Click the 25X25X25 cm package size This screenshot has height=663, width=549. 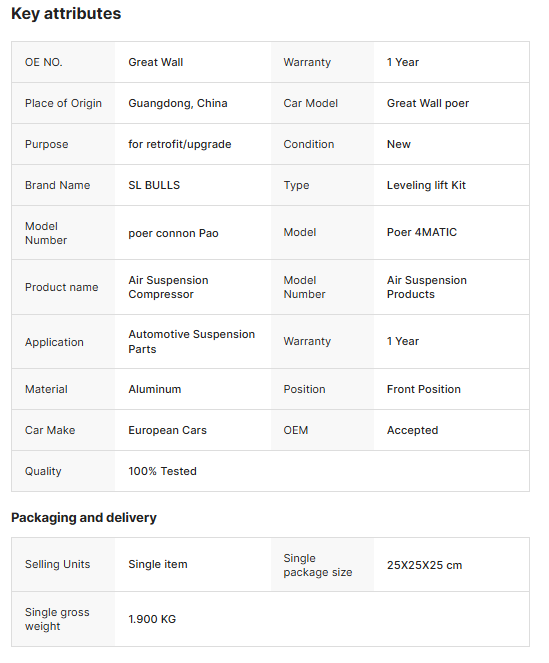tap(424, 565)
